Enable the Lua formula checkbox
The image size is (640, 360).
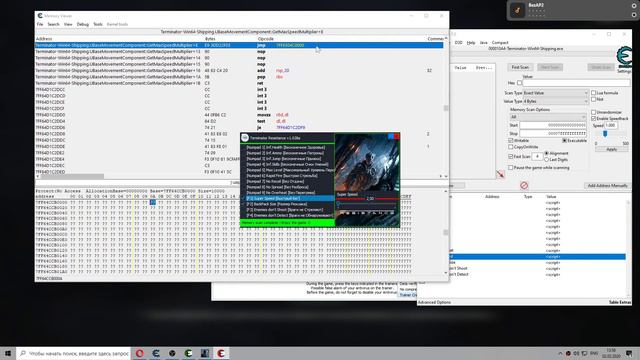pos(593,93)
